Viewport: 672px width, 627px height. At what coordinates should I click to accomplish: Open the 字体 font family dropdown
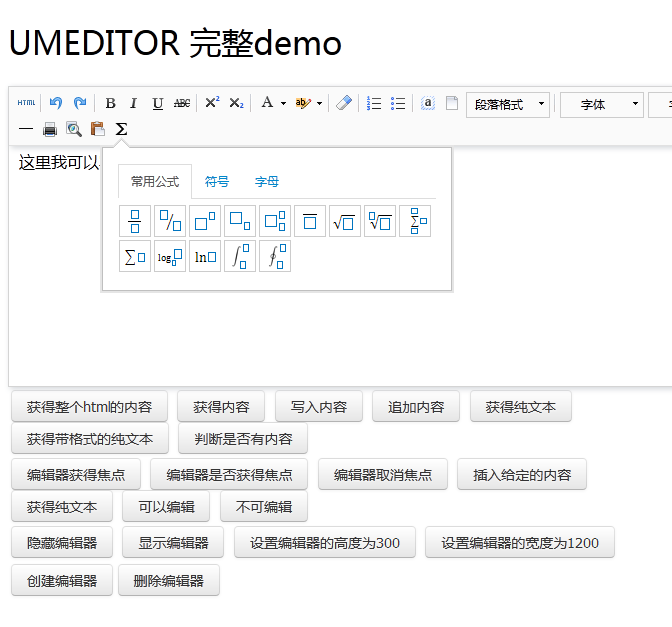(x=602, y=105)
